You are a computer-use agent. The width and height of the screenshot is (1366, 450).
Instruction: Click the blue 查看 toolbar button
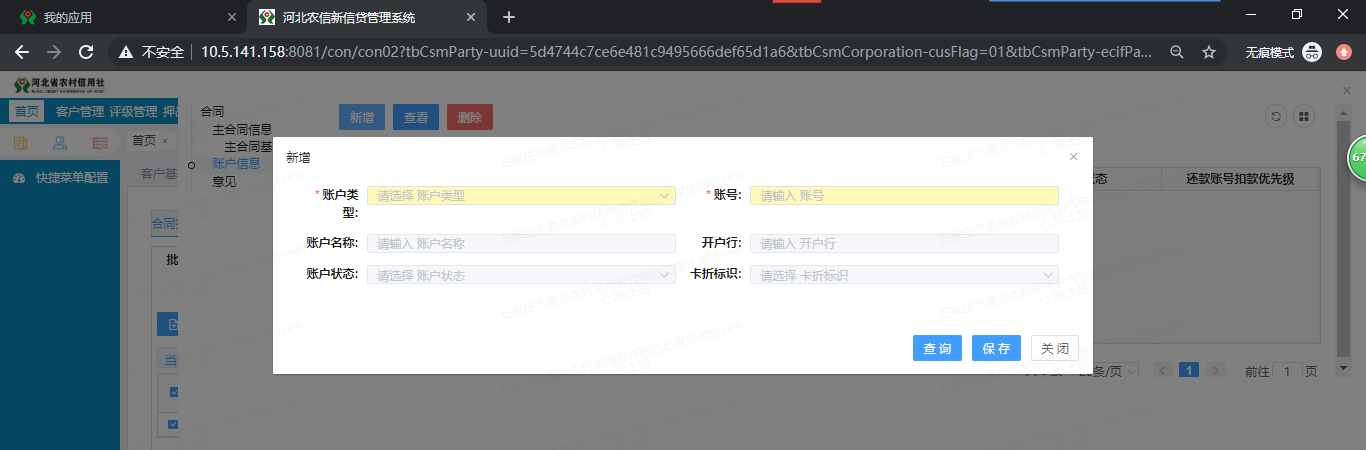pos(416,117)
